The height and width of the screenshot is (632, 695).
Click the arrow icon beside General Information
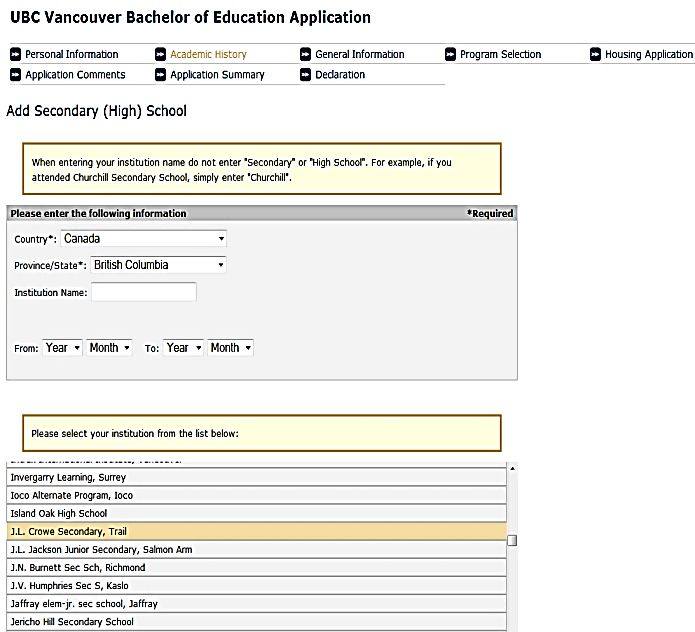pos(305,54)
